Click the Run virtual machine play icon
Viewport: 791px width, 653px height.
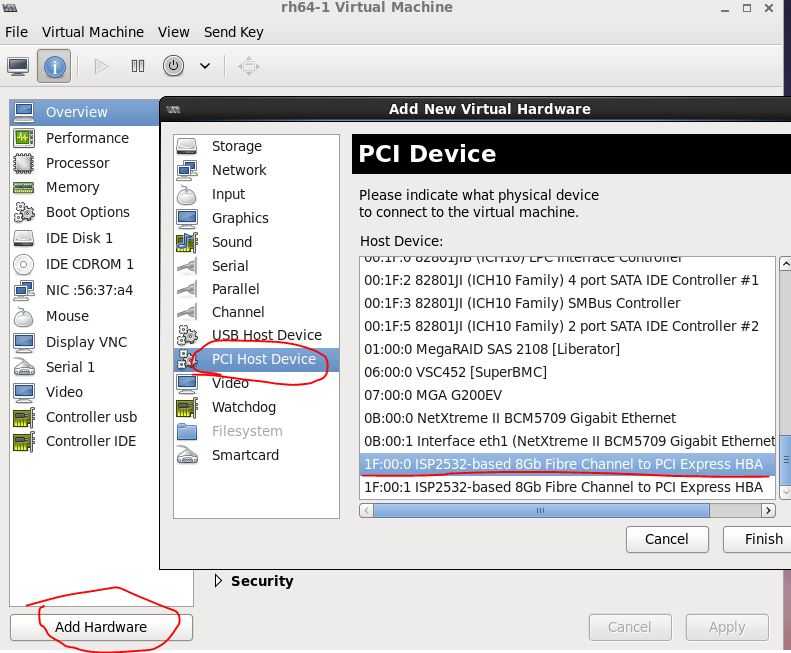pyautogui.click(x=101, y=66)
